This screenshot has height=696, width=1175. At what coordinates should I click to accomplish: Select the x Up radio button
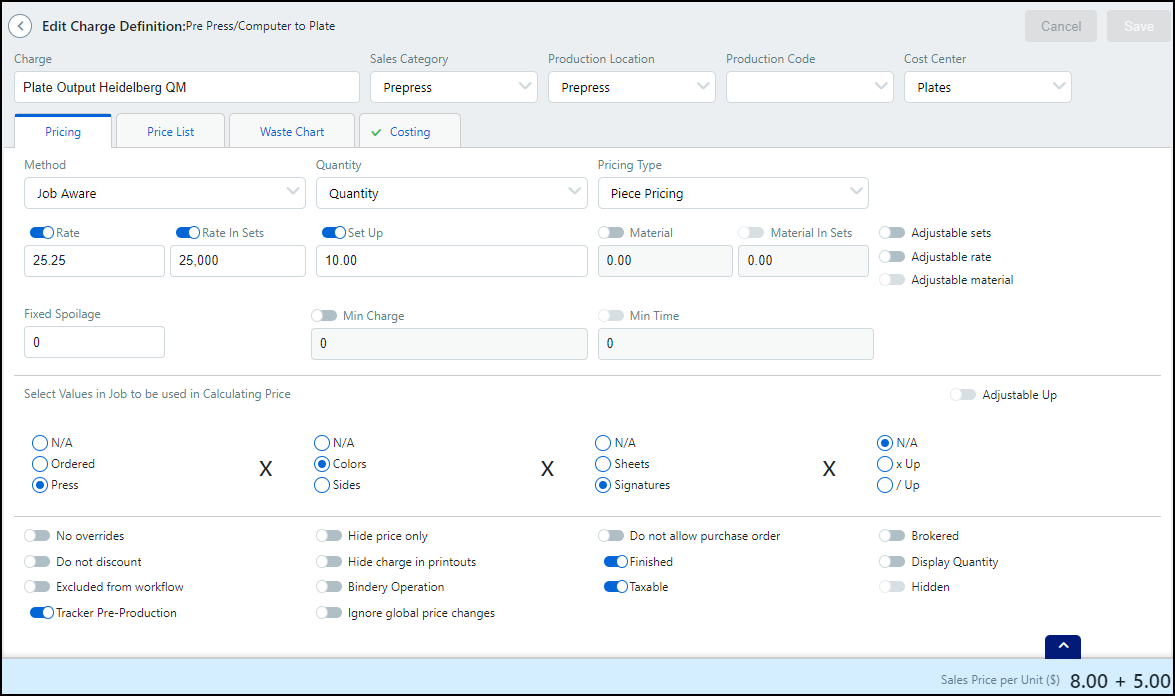pos(885,464)
